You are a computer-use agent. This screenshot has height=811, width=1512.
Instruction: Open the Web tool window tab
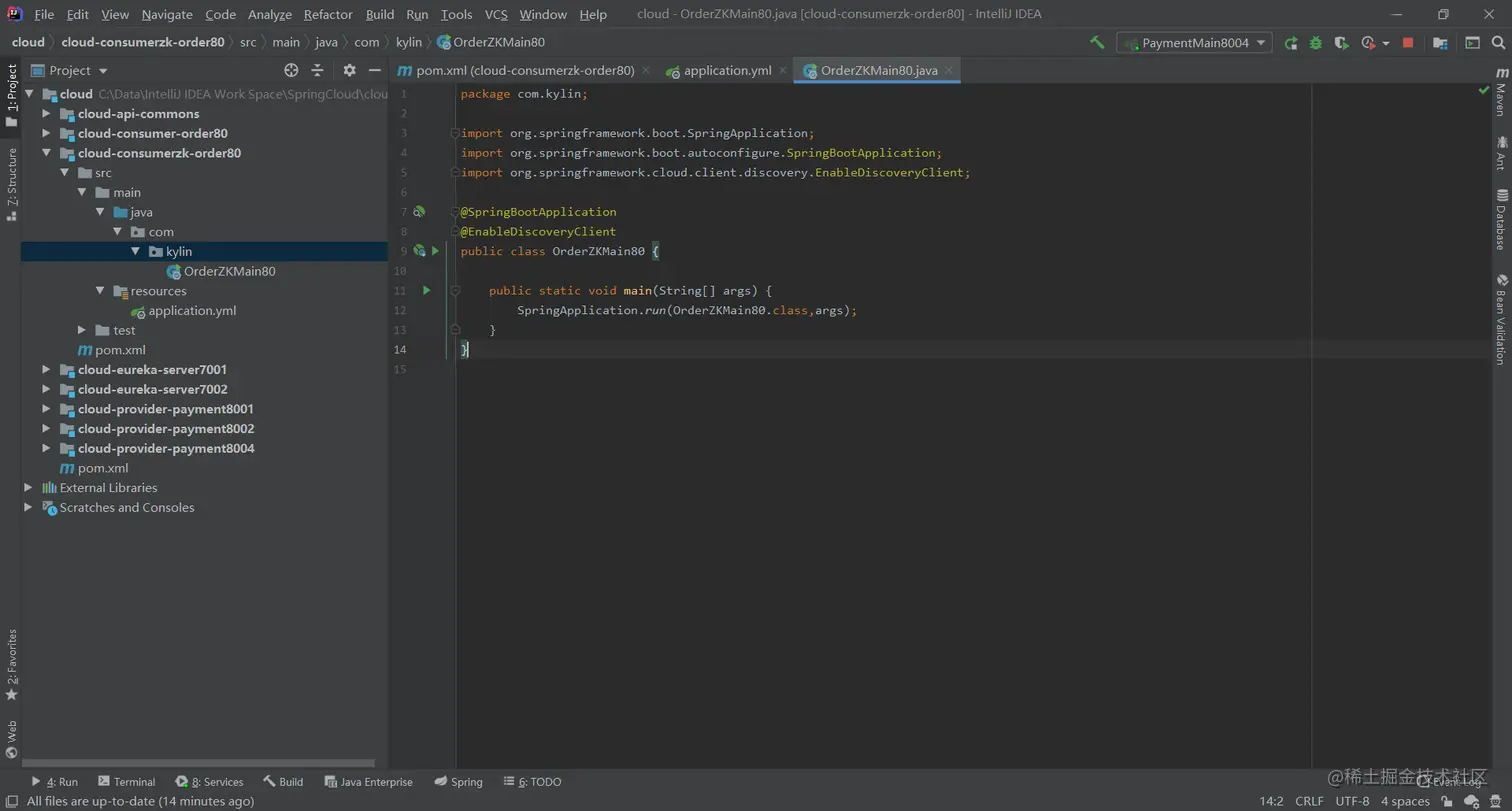(x=11, y=740)
